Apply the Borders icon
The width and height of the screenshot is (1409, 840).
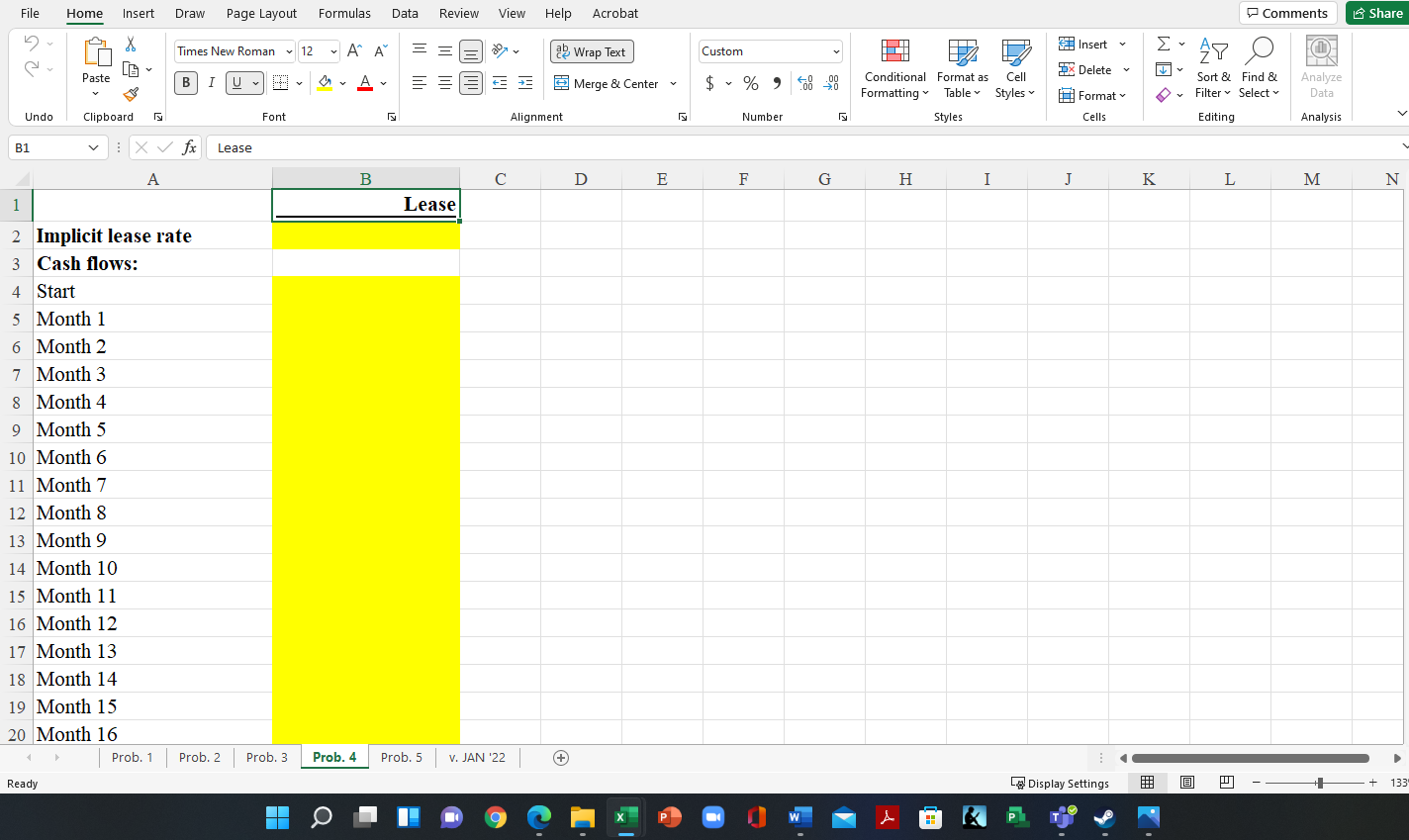[x=280, y=83]
